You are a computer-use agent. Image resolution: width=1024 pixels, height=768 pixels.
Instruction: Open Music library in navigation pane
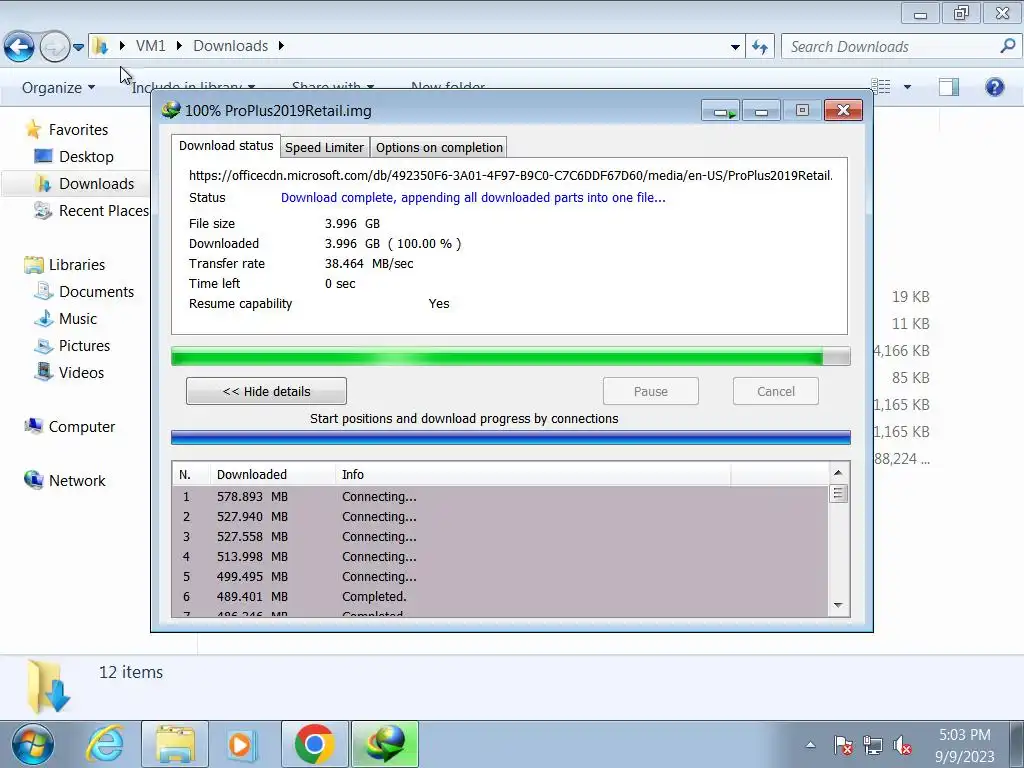[x=77, y=319]
